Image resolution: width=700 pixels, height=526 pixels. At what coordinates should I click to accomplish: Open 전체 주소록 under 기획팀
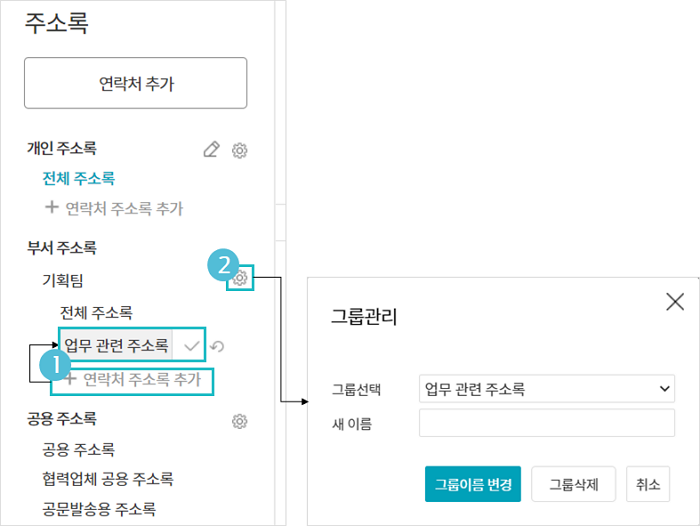pyautogui.click(x=96, y=313)
